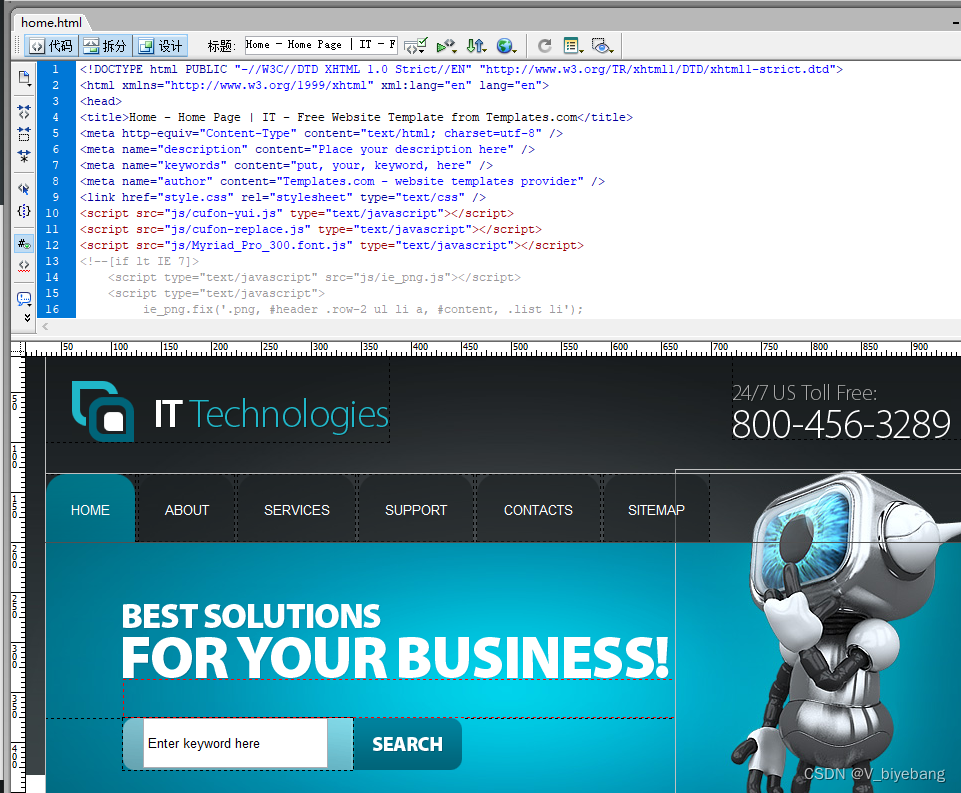Open the File Management up-down arrows icon

click(x=476, y=46)
